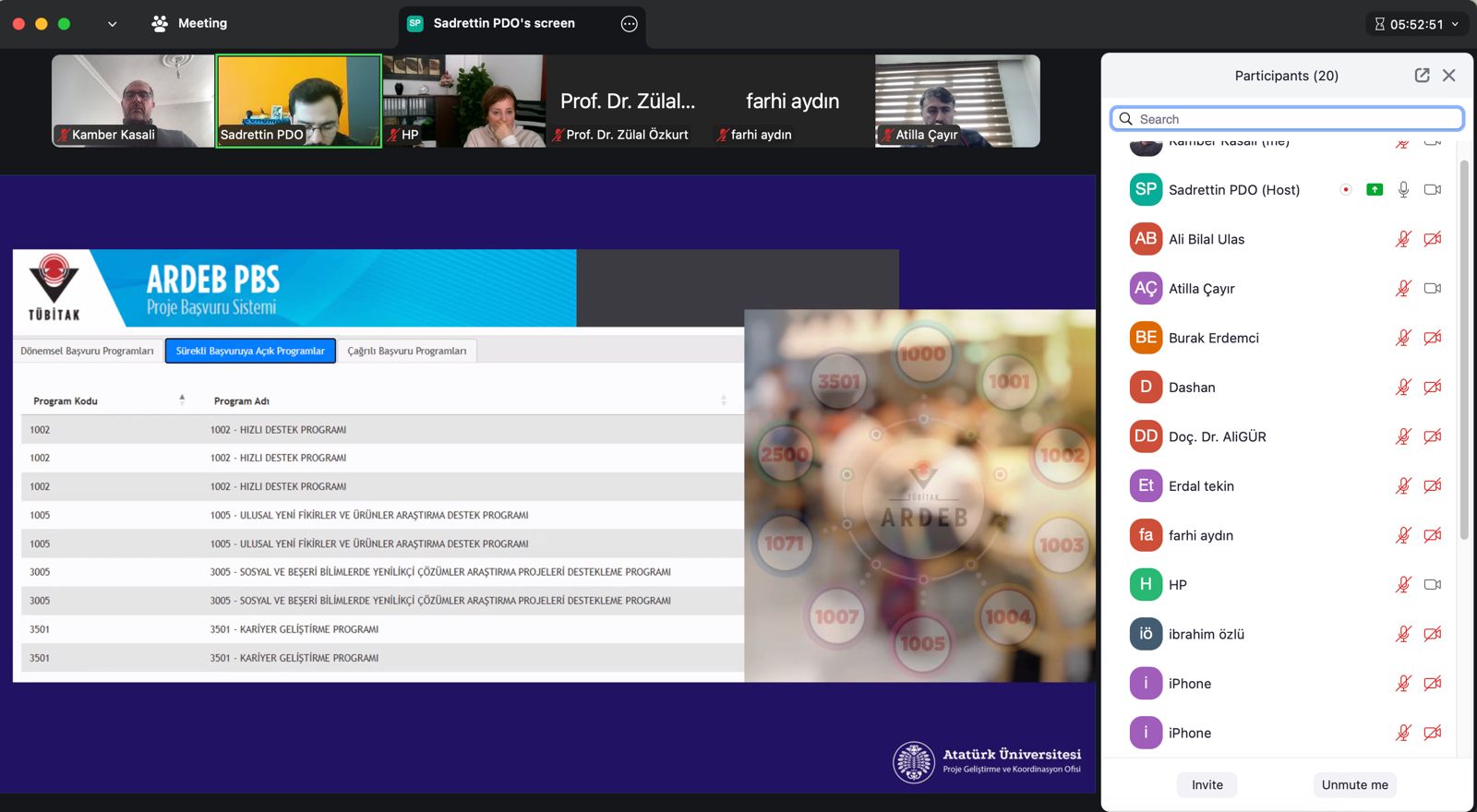Pop out the Participants panel
The height and width of the screenshot is (812, 1477).
(1422, 76)
